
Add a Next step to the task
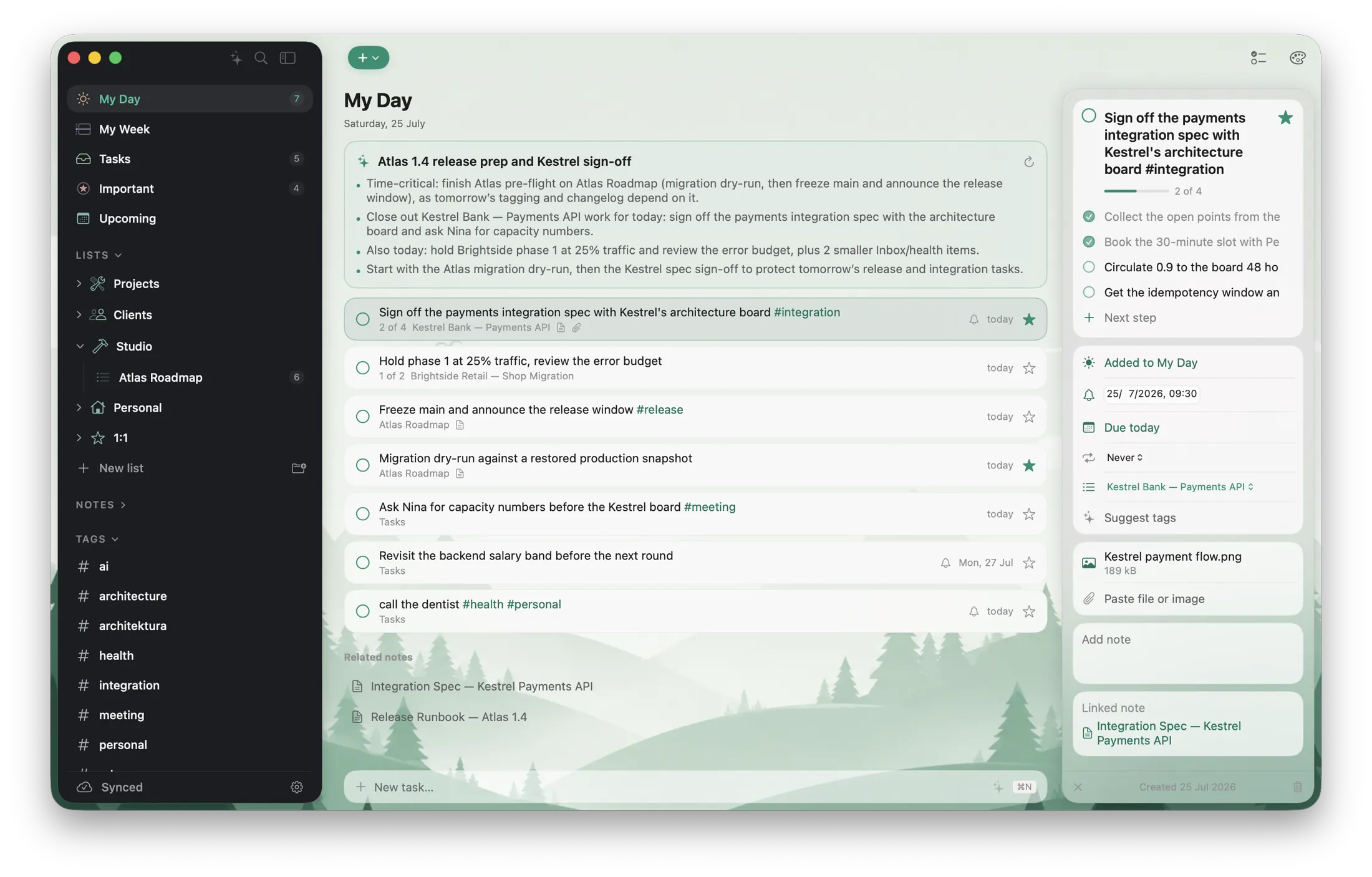click(x=1129, y=317)
